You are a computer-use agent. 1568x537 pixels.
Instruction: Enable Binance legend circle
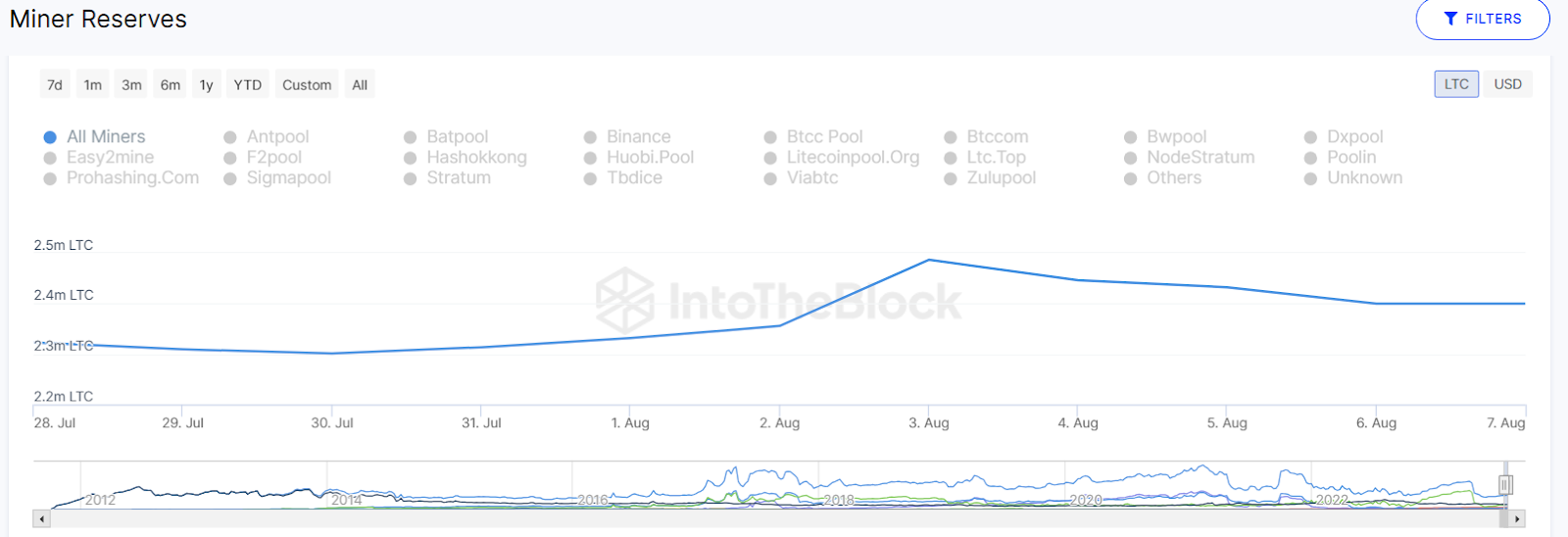point(590,137)
